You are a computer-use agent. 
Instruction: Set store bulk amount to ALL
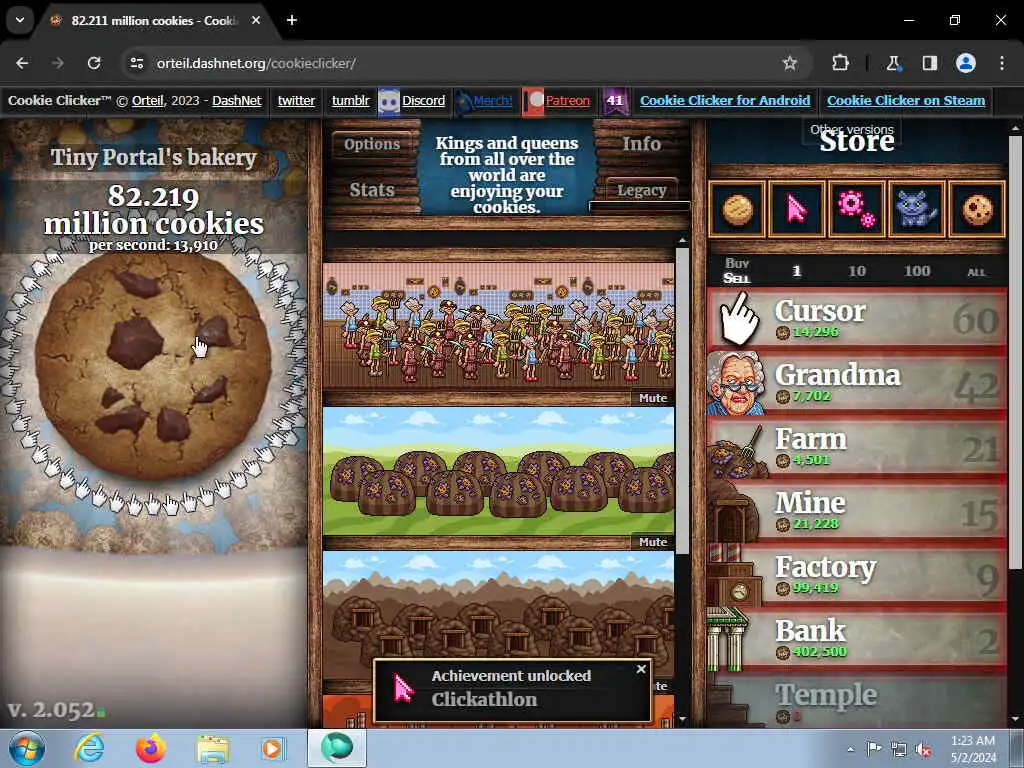976,272
